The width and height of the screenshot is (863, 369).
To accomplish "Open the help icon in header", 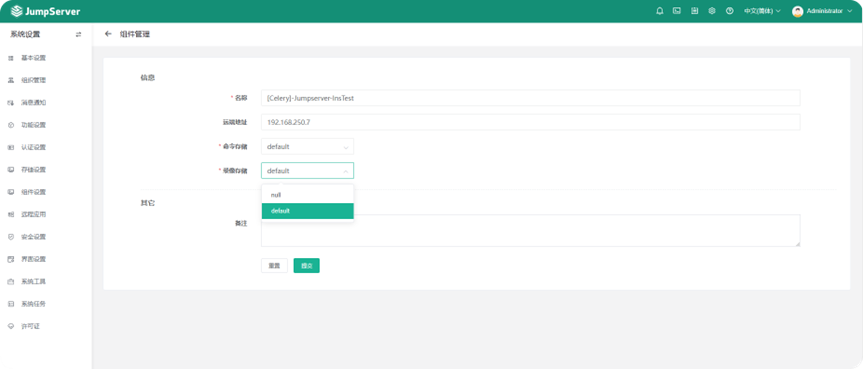I will coord(730,11).
